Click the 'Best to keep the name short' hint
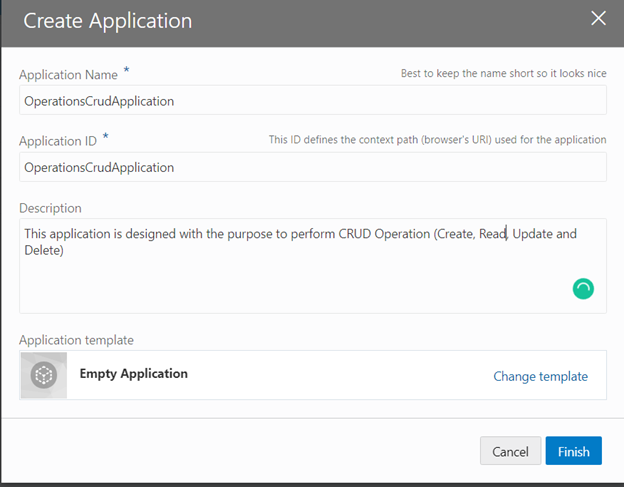 (x=503, y=74)
